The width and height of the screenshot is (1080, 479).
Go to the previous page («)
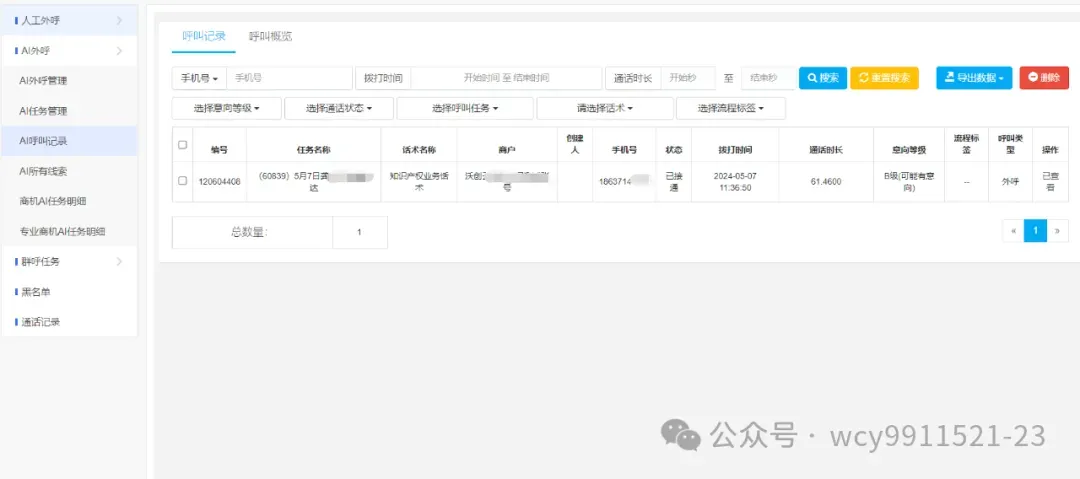click(x=1013, y=231)
